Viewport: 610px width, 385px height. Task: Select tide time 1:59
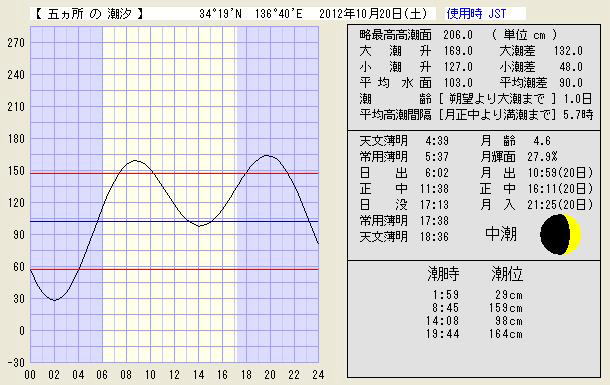point(446,295)
